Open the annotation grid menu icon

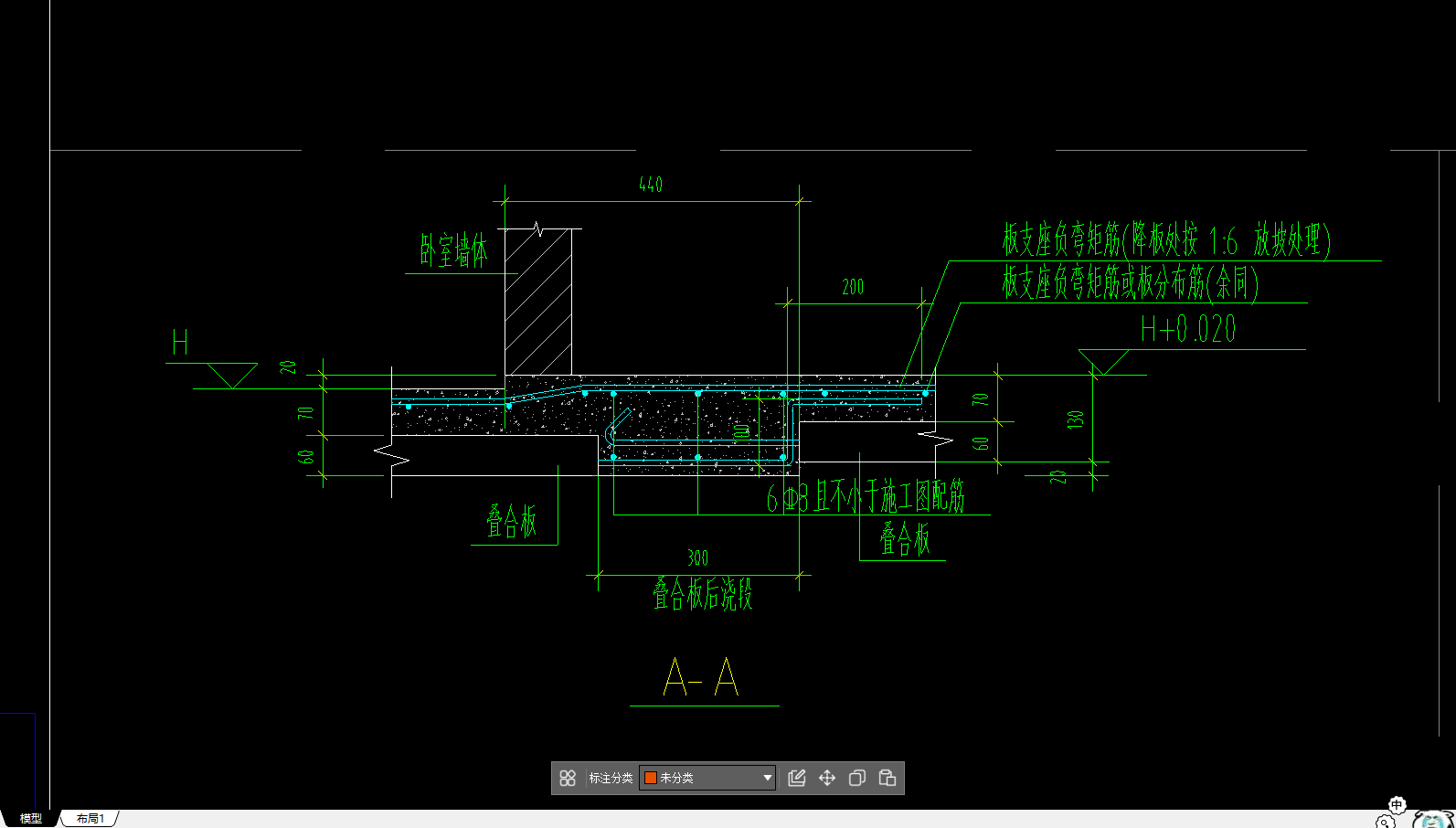[x=568, y=778]
